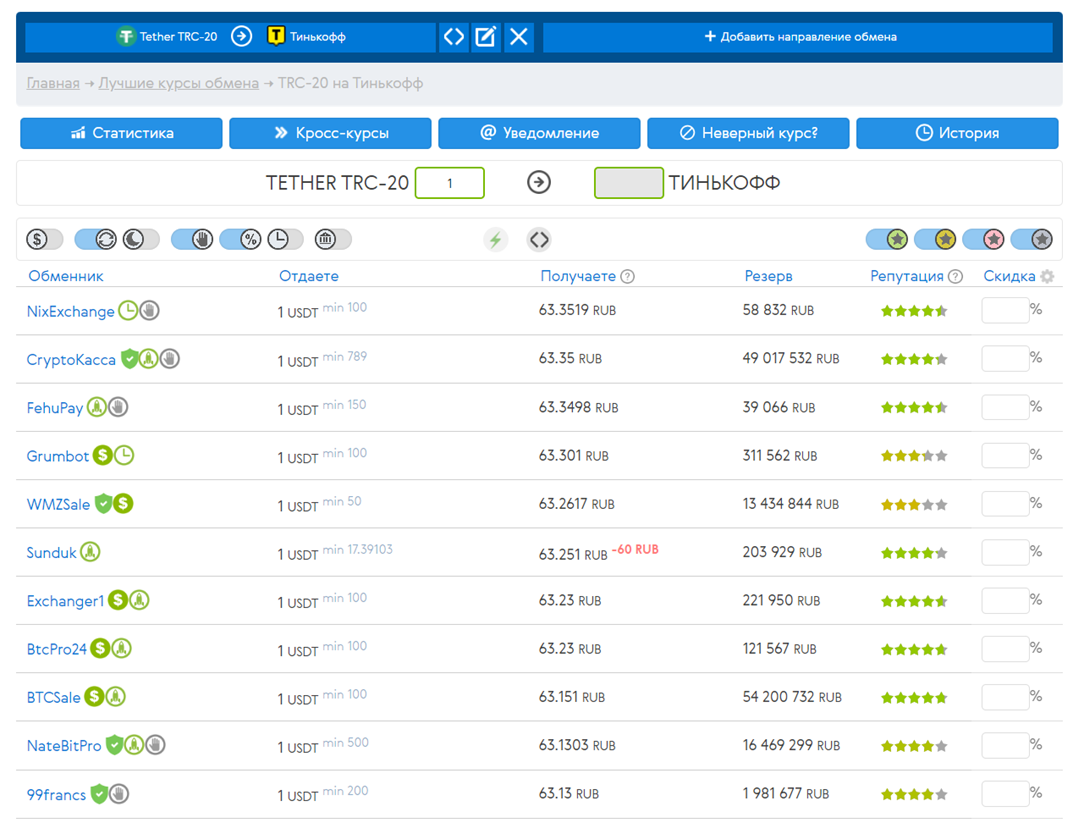The width and height of the screenshot is (1084, 823).
Task: Click the Tether TRC-20 coin icon
Action: 126,36
